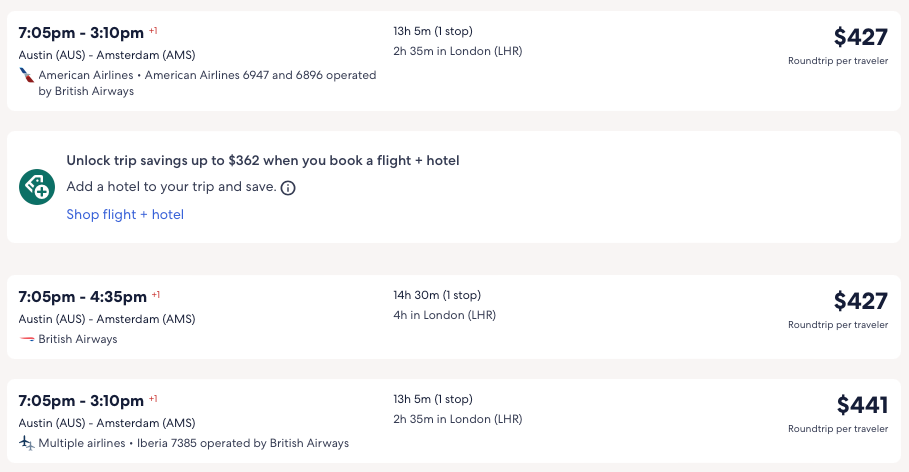The width and height of the screenshot is (909, 472).
Task: Click the $427 price on British Airways flight
Action: pyautogui.click(x=860, y=301)
